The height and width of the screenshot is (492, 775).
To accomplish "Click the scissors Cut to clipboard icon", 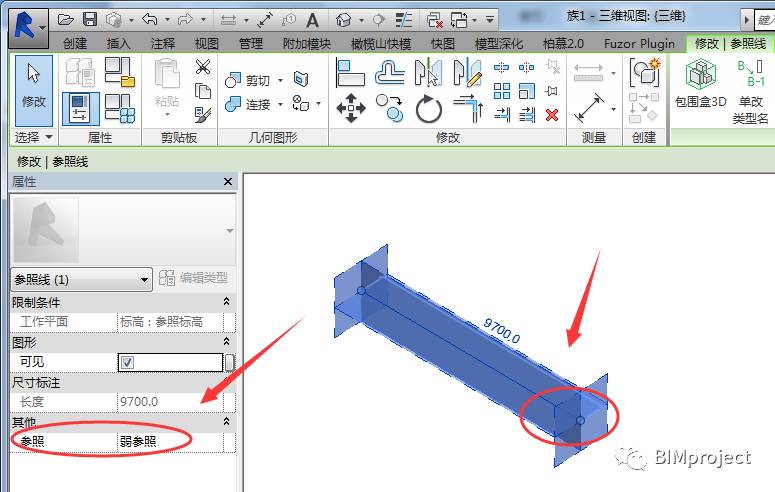I will 203,67.
